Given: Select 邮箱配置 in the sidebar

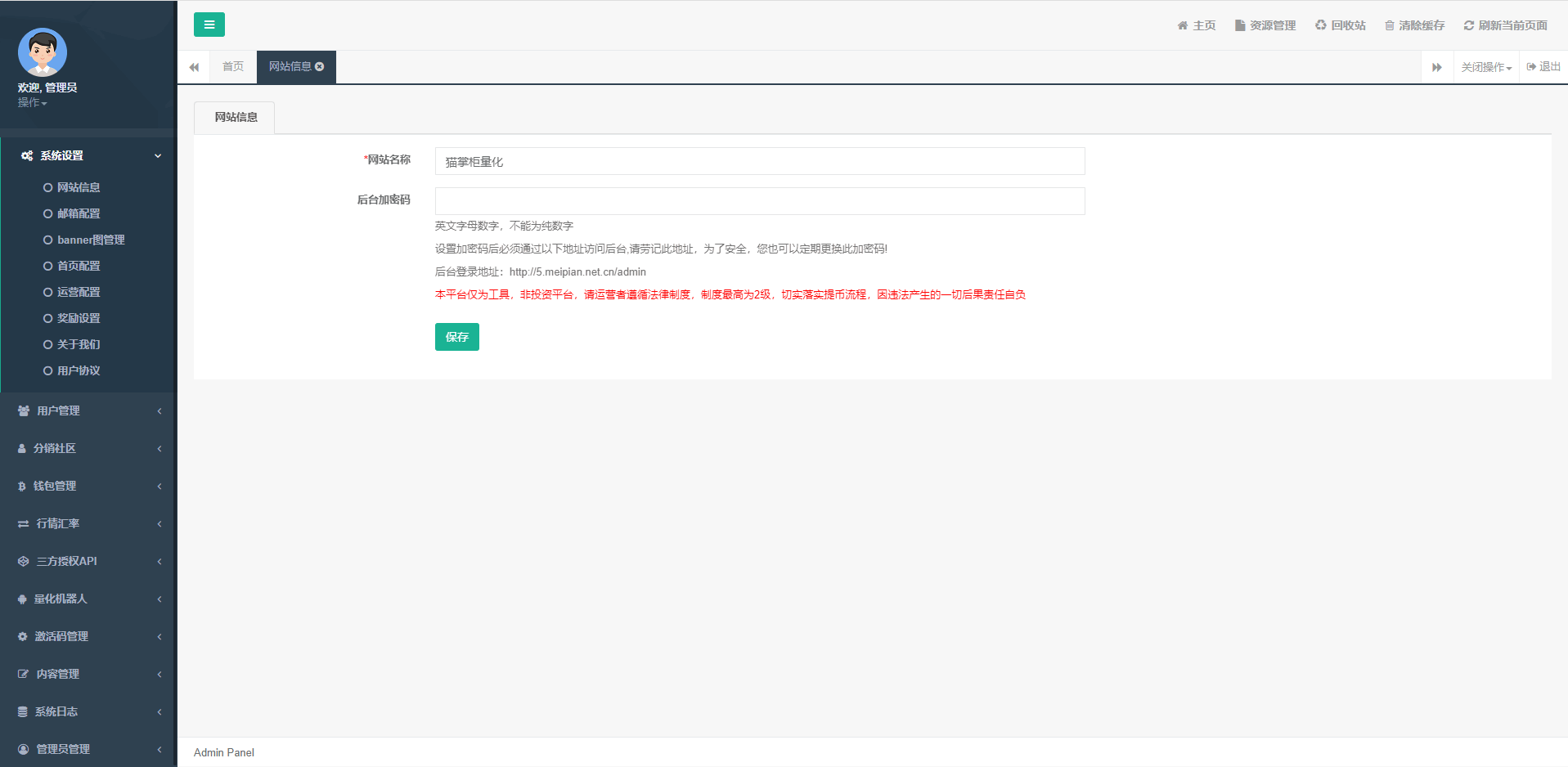Looking at the screenshot, I should click(x=79, y=213).
